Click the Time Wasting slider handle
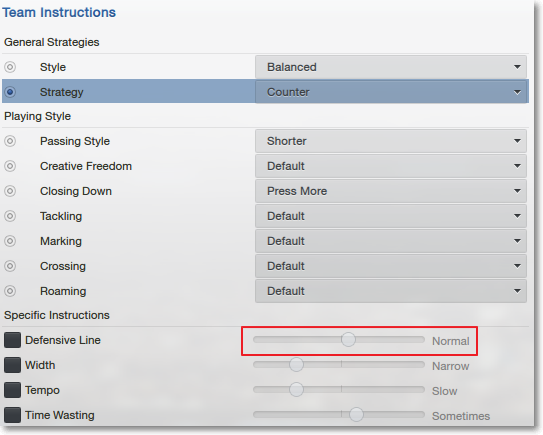Viewport: 543px width, 435px height. (356, 414)
